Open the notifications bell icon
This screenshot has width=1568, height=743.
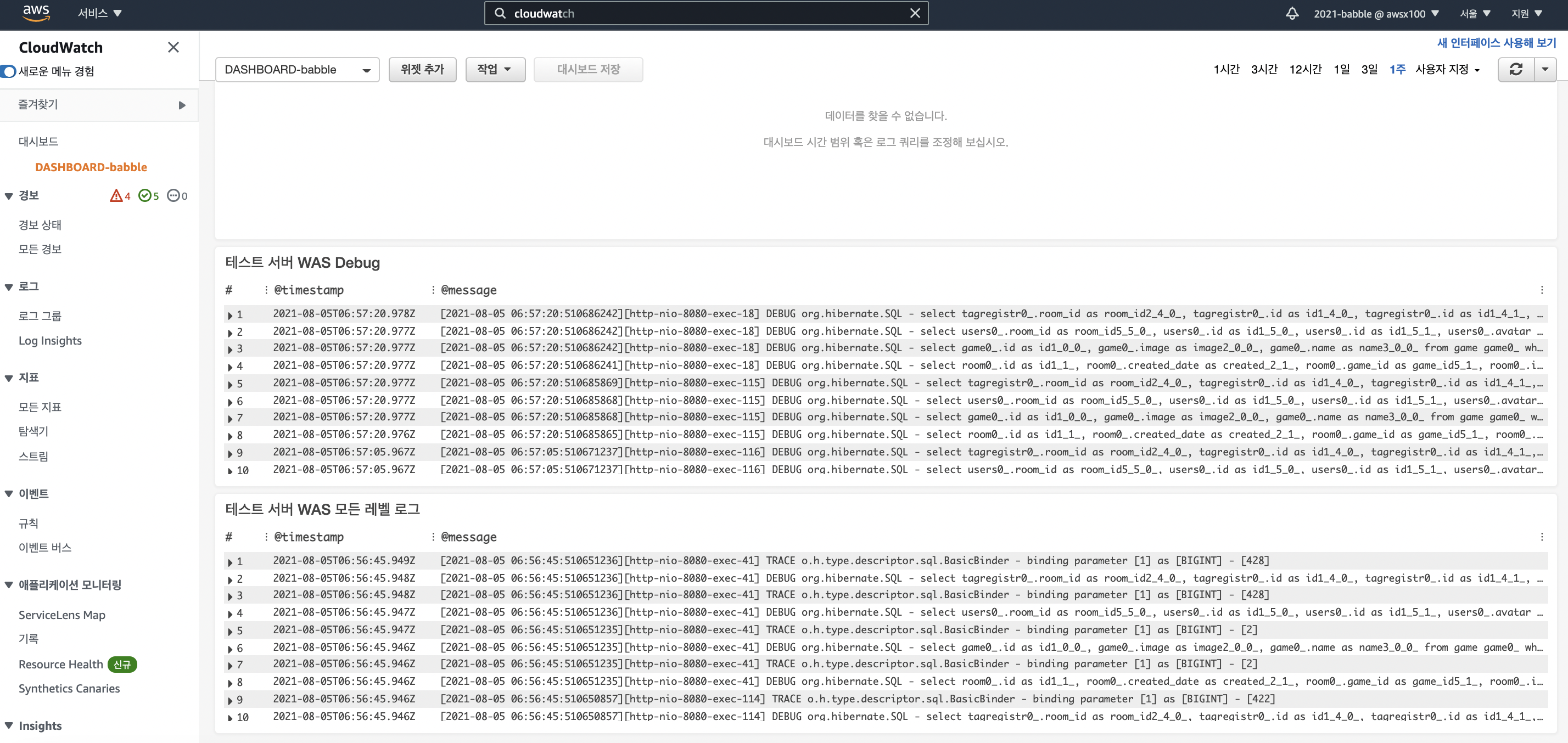[1292, 13]
